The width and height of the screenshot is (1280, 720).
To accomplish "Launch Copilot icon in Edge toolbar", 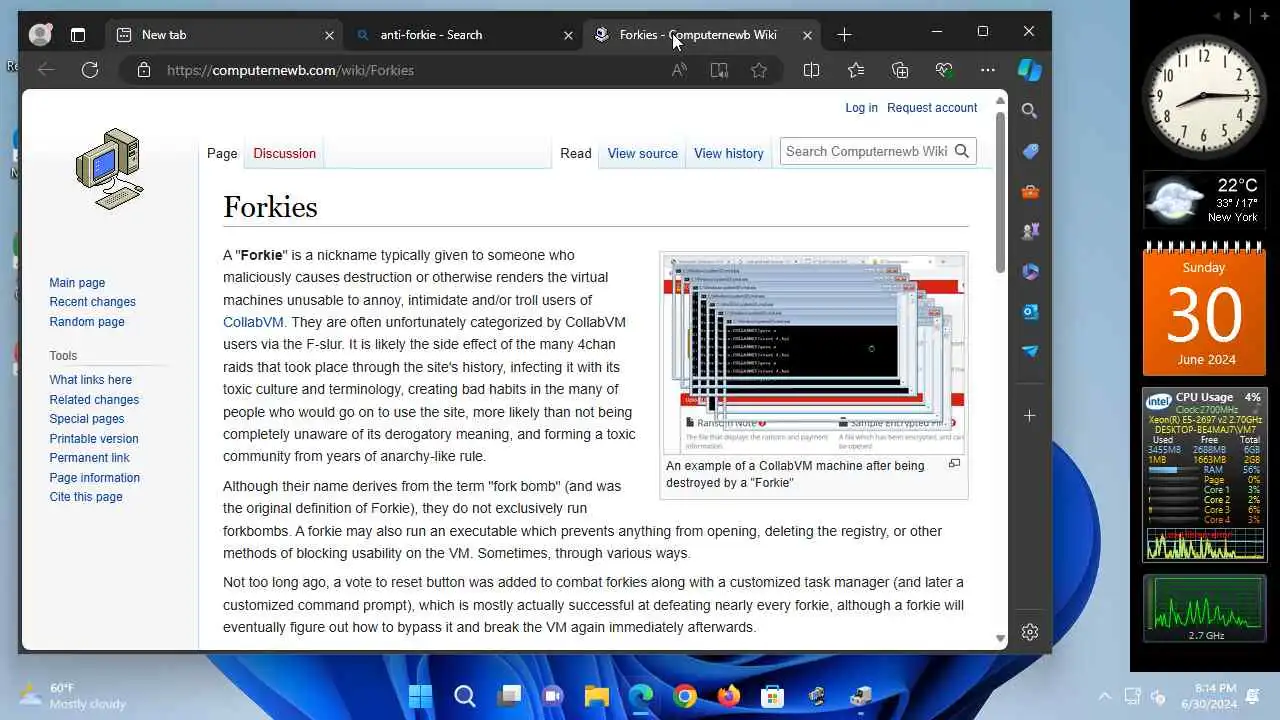I will [x=1029, y=70].
